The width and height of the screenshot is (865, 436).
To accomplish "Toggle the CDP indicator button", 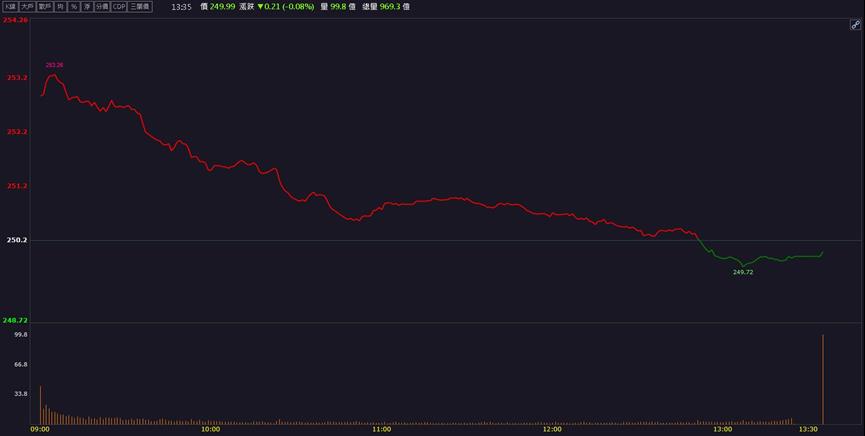I will point(119,7).
